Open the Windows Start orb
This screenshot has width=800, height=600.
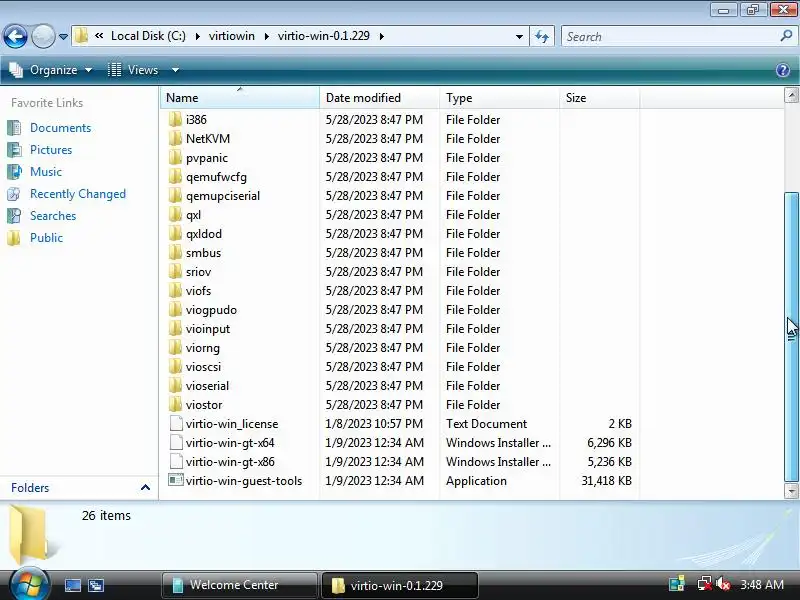coord(29,584)
